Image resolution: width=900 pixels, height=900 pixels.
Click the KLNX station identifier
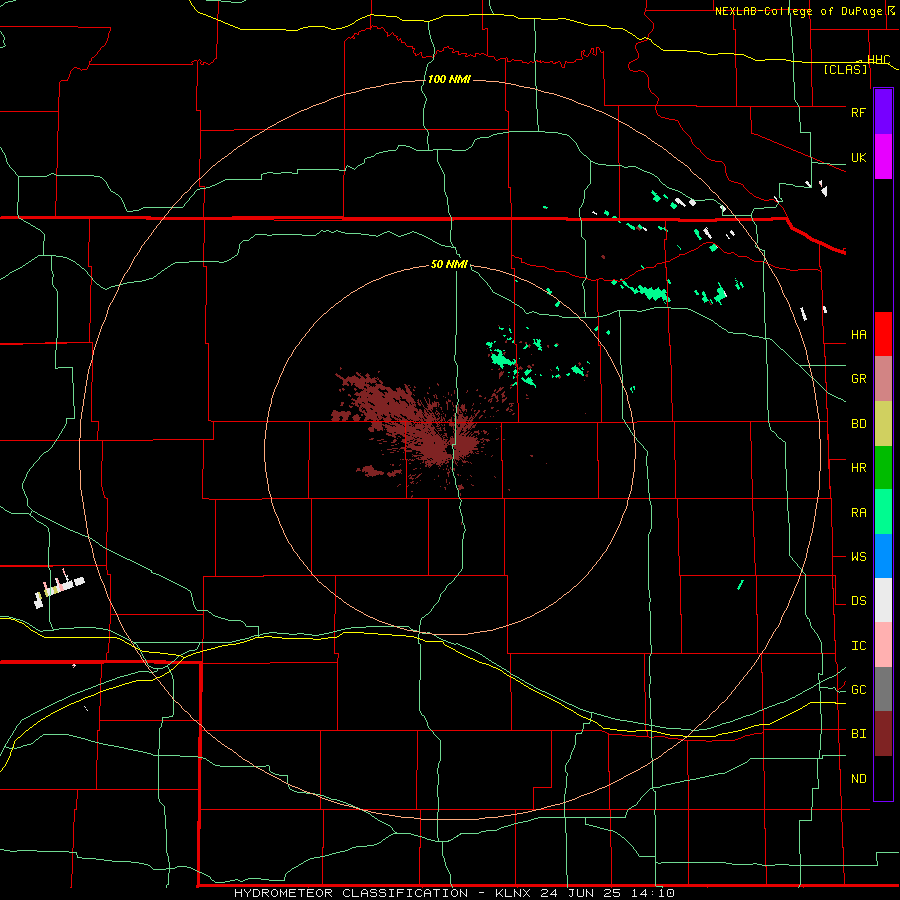[x=513, y=893]
